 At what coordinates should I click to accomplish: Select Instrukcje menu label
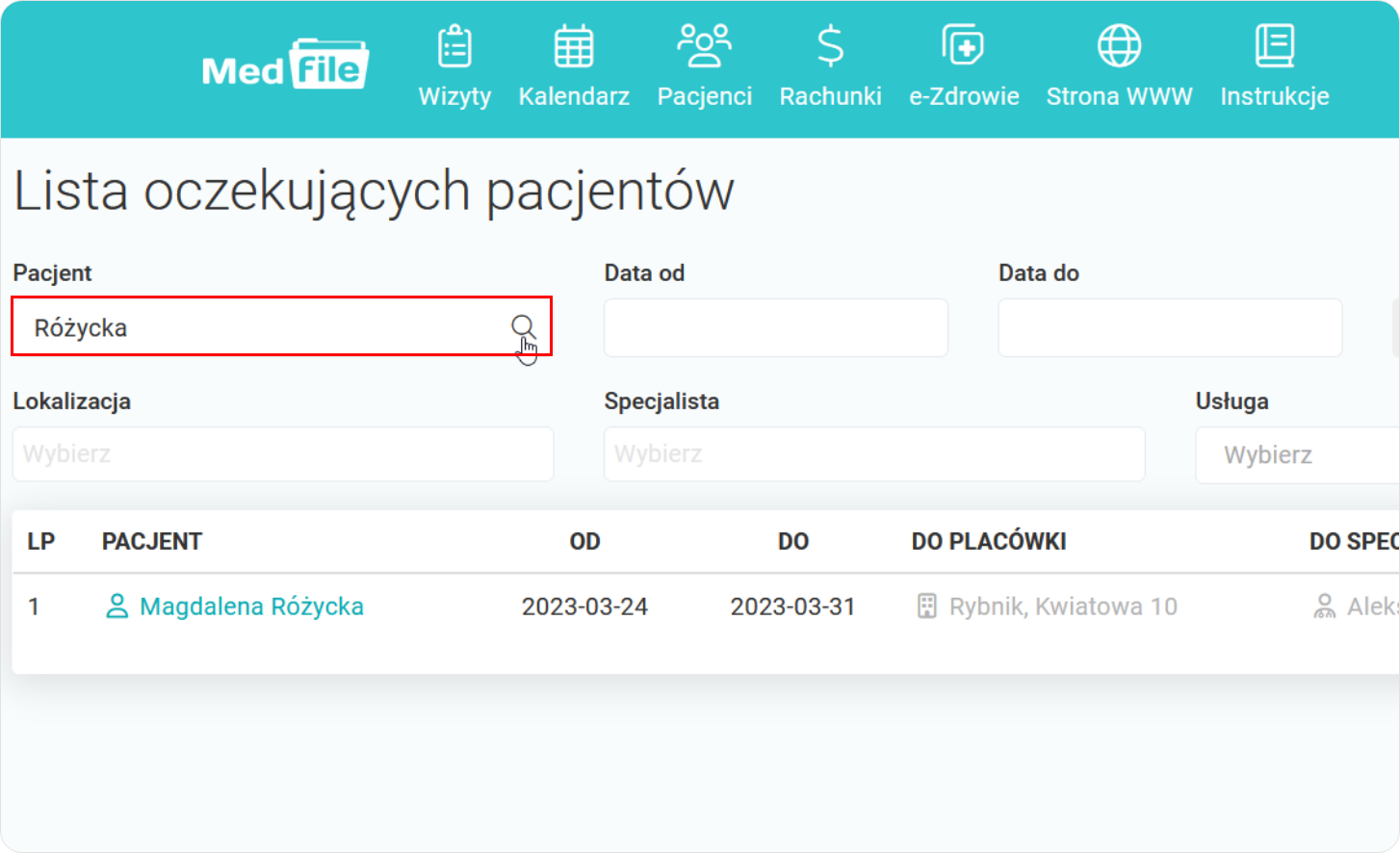pyautogui.click(x=1275, y=96)
